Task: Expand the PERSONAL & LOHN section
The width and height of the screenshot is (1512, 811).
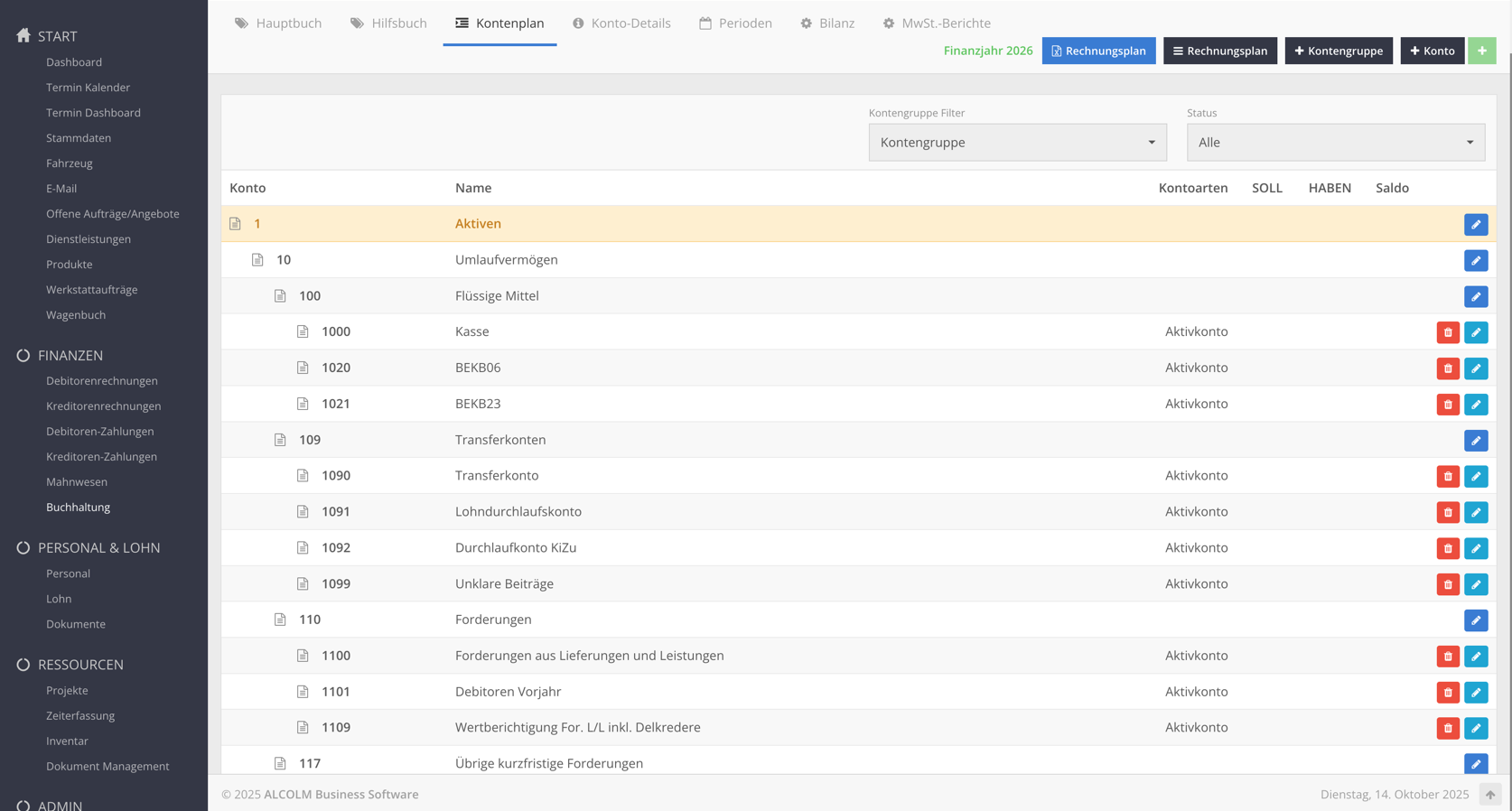Action: point(98,548)
